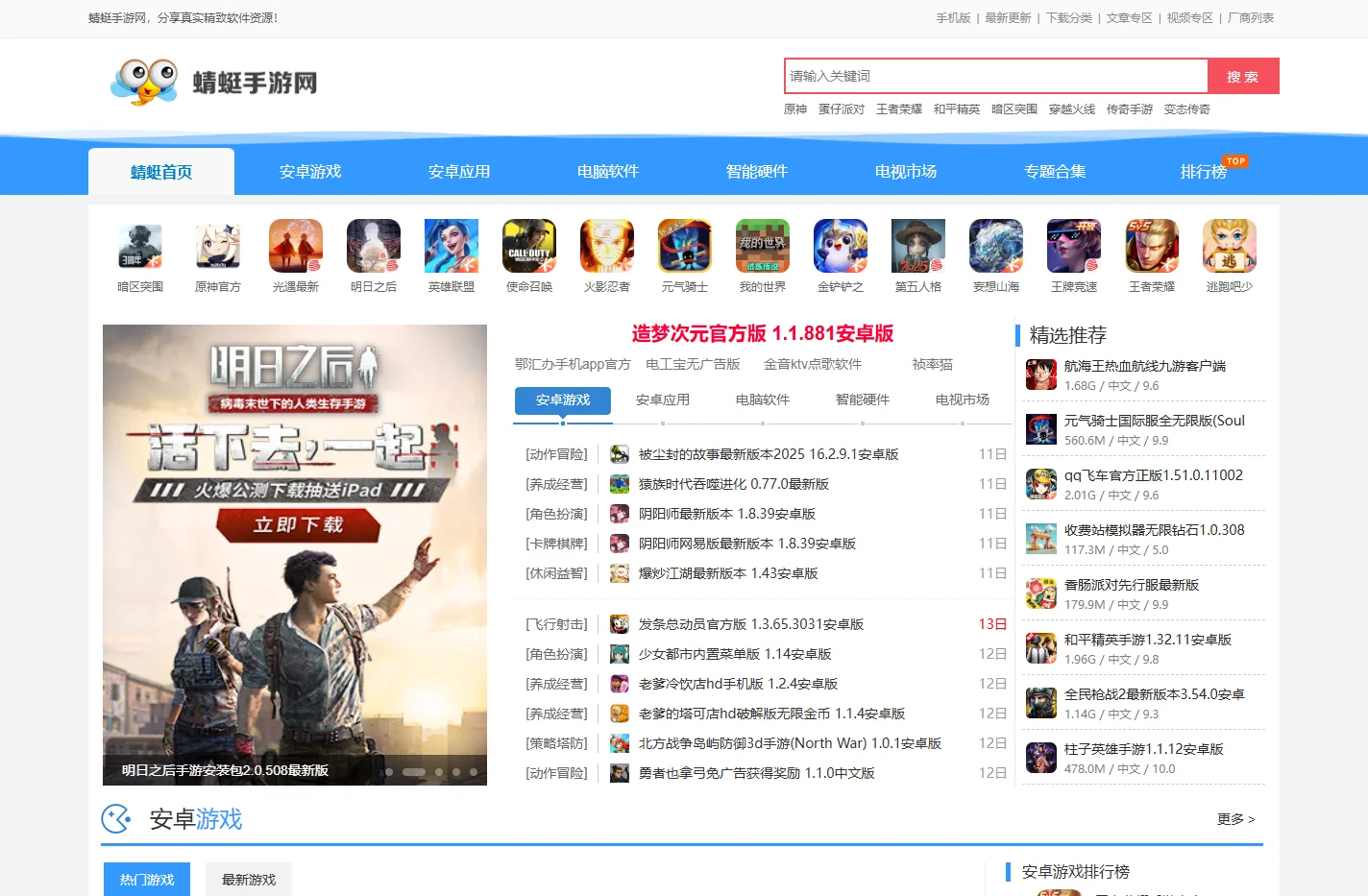Viewport: 1368px width, 896px height.
Task: Switch to 最新游戏 tab
Action: [x=249, y=880]
